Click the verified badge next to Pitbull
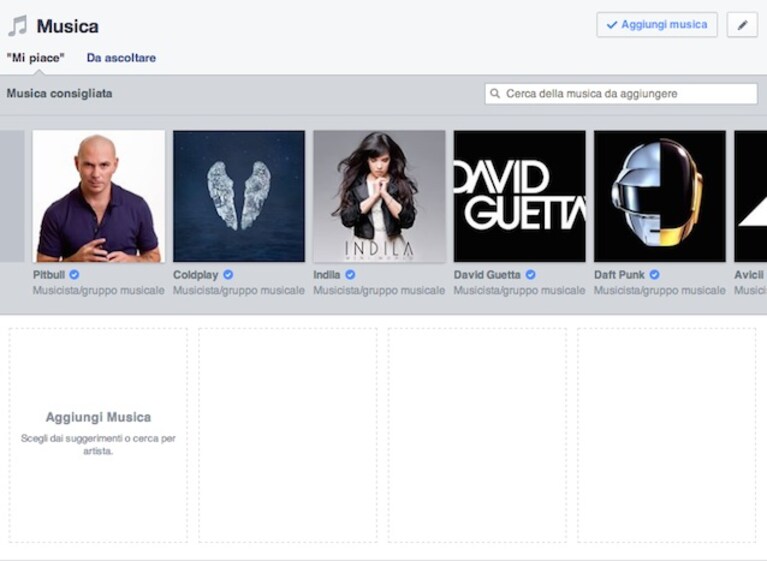The height and width of the screenshot is (561, 767). pyautogui.click(x=74, y=275)
